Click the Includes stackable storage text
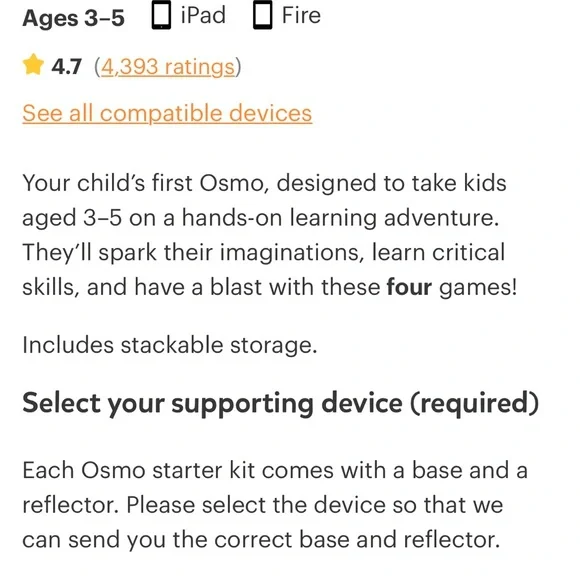This screenshot has height=580, width=580. click(x=170, y=345)
